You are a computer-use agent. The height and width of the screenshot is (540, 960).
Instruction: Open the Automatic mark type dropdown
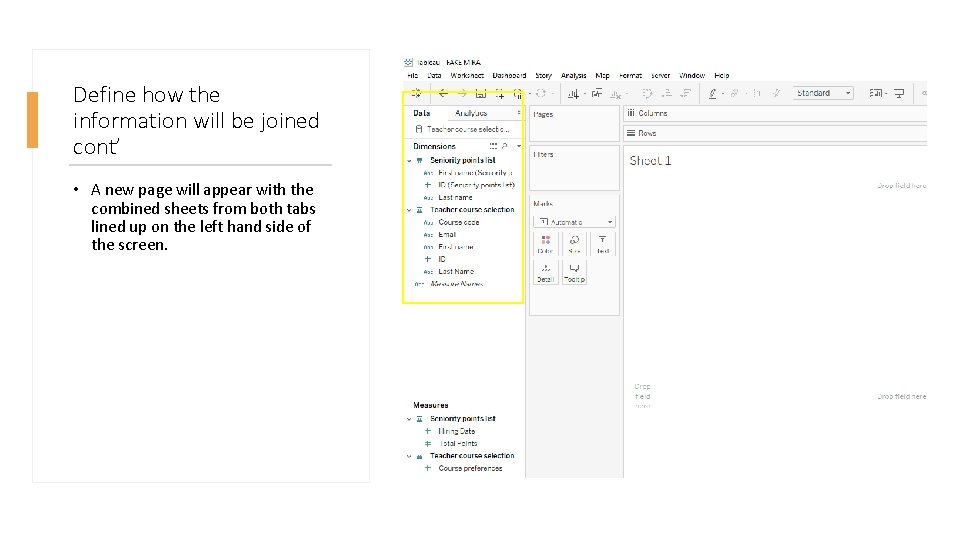coord(574,222)
